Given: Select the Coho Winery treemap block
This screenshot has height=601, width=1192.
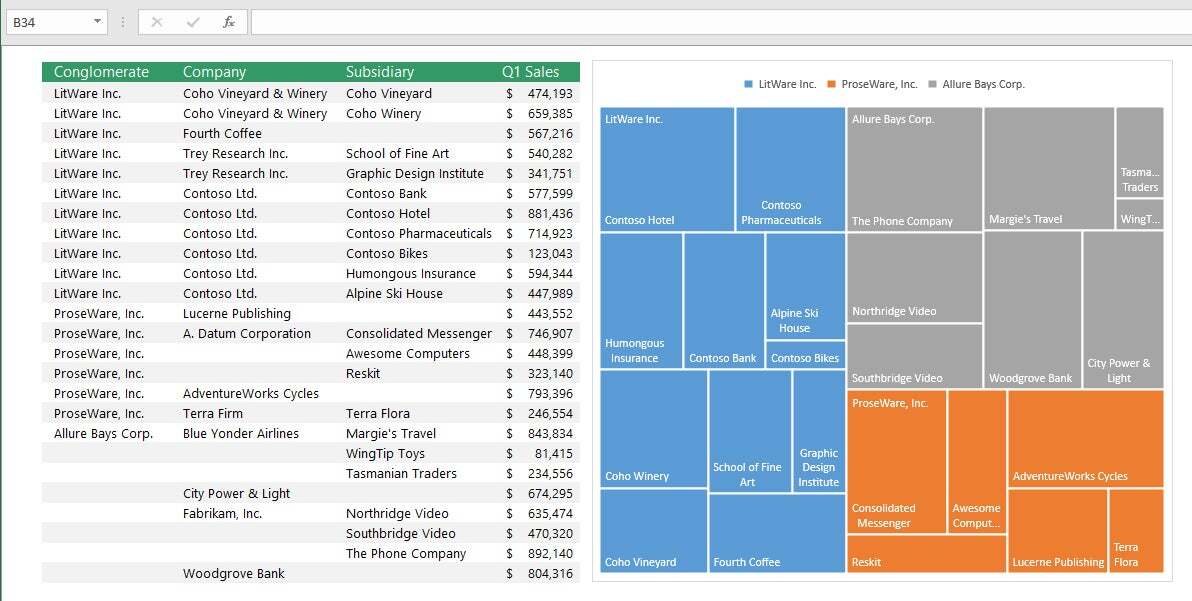Looking at the screenshot, I should pos(654,429).
